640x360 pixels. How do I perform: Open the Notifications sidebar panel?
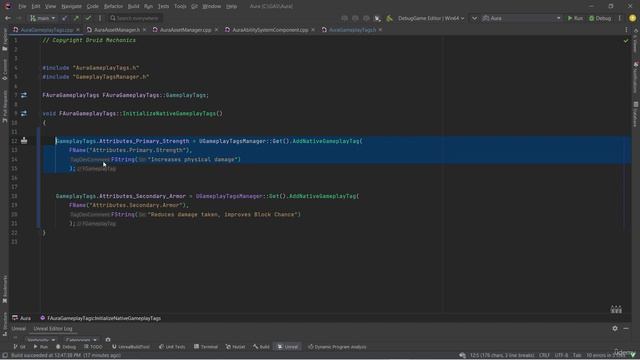click(636, 78)
